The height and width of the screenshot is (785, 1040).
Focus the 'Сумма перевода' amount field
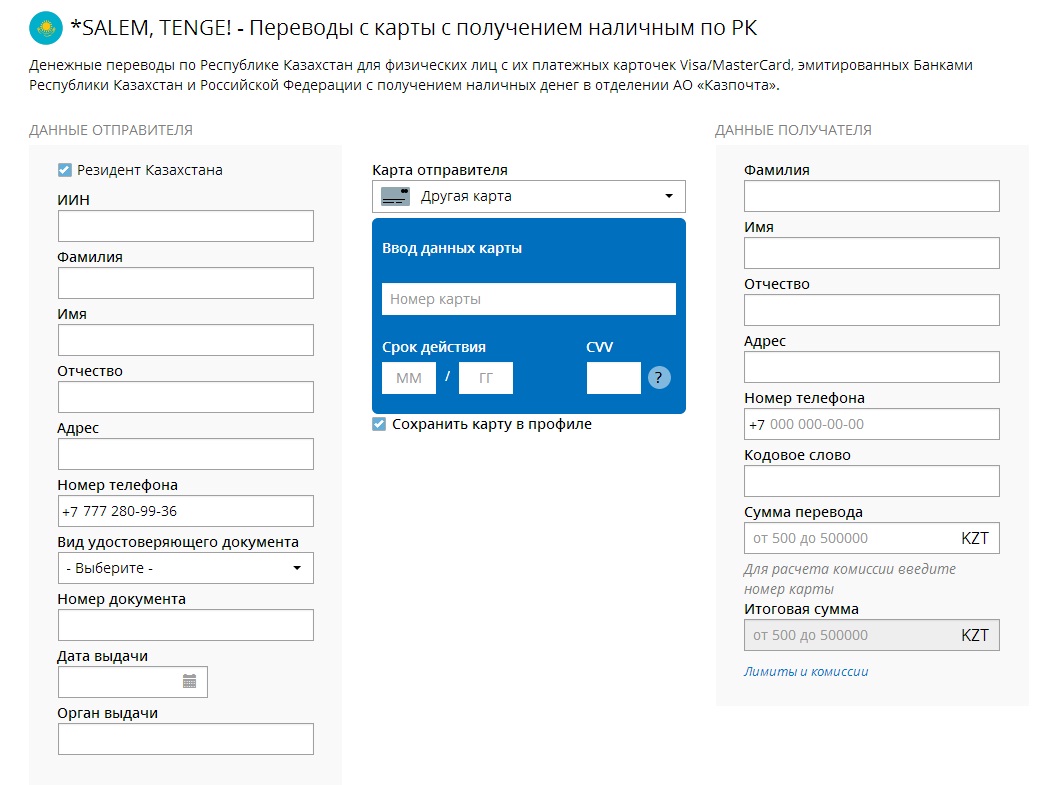click(850, 538)
